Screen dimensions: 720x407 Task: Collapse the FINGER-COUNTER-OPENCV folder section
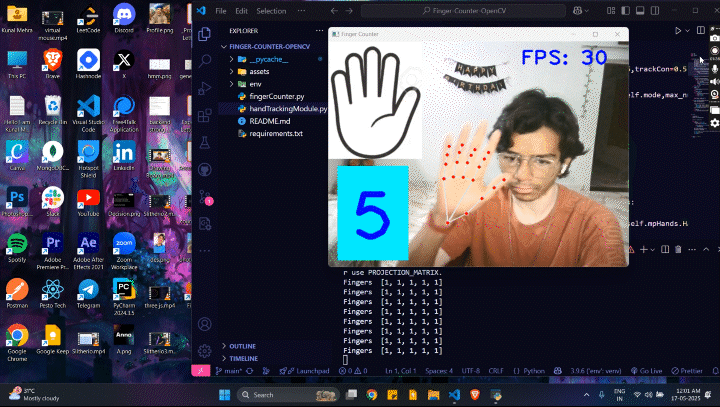[x=270, y=46]
